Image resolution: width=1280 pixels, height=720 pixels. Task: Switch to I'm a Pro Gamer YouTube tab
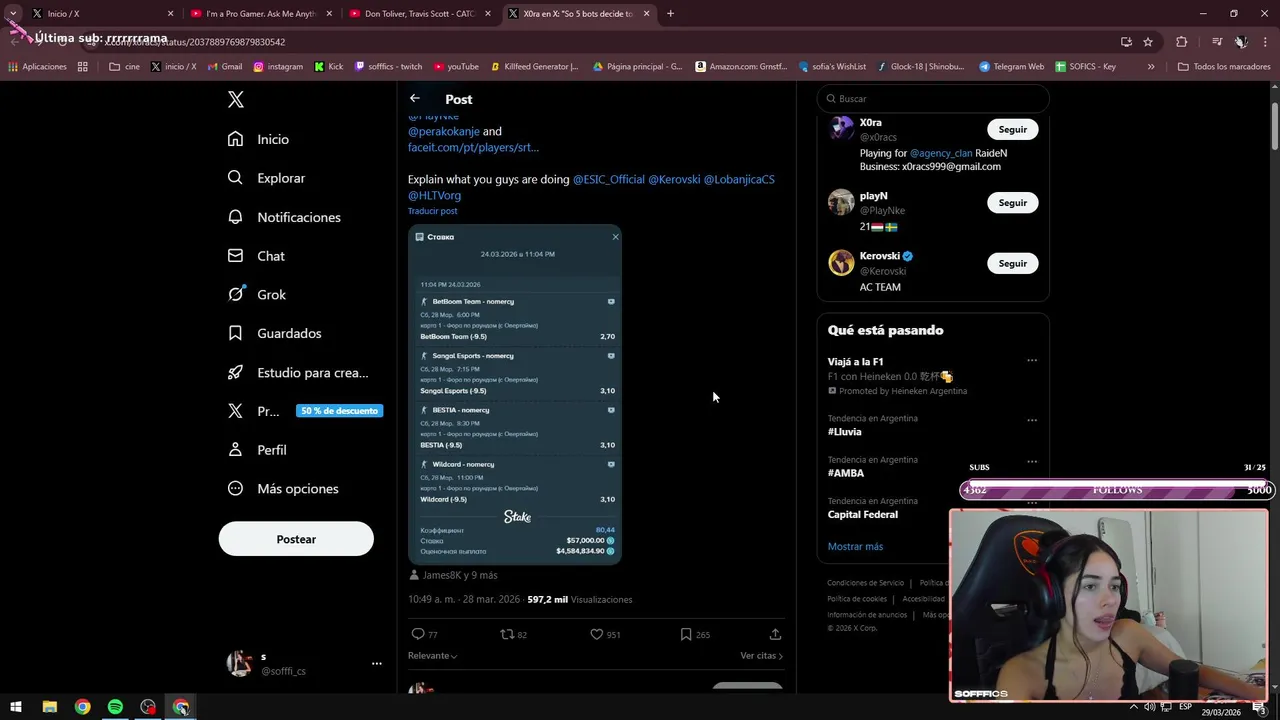(x=260, y=14)
